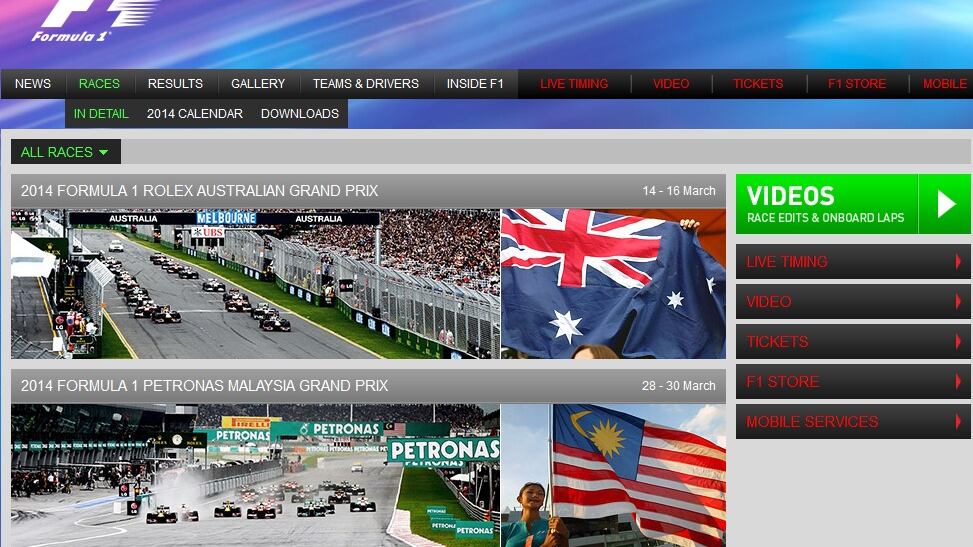
Task: Open F1 STORE in top navigation bar
Action: [x=856, y=84]
